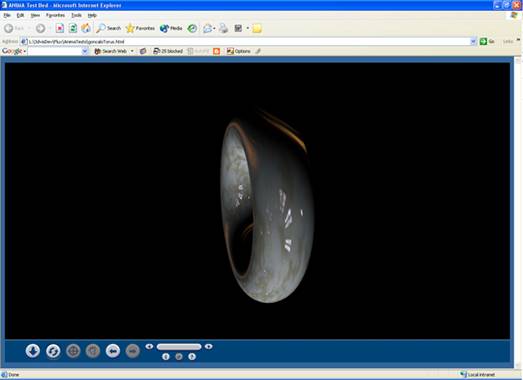Click the Google toolbar Options button
Viewport: 523px width, 380px height.
238,51
